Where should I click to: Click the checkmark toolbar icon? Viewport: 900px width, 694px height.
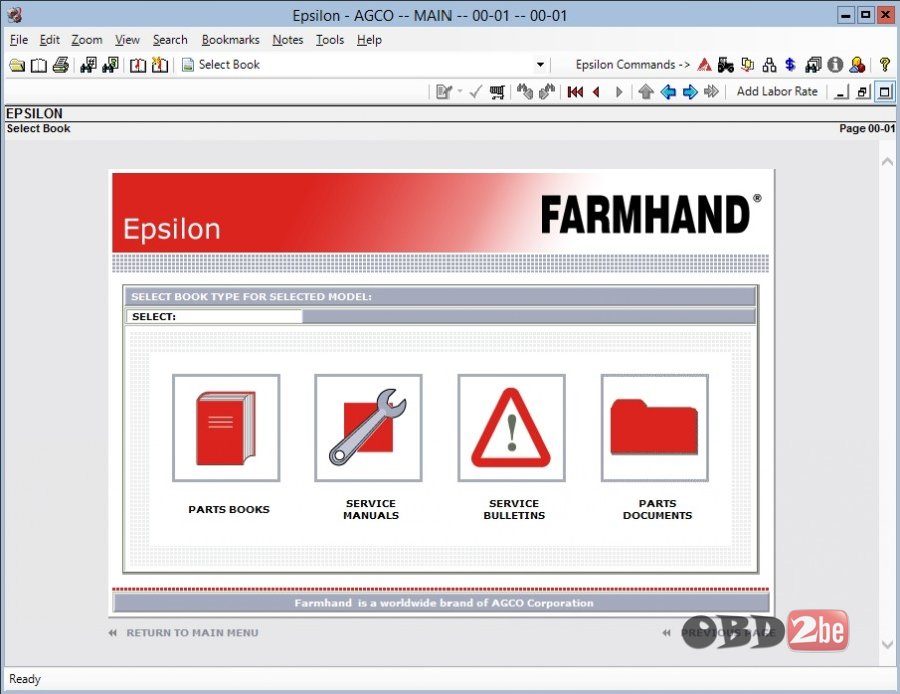475,92
